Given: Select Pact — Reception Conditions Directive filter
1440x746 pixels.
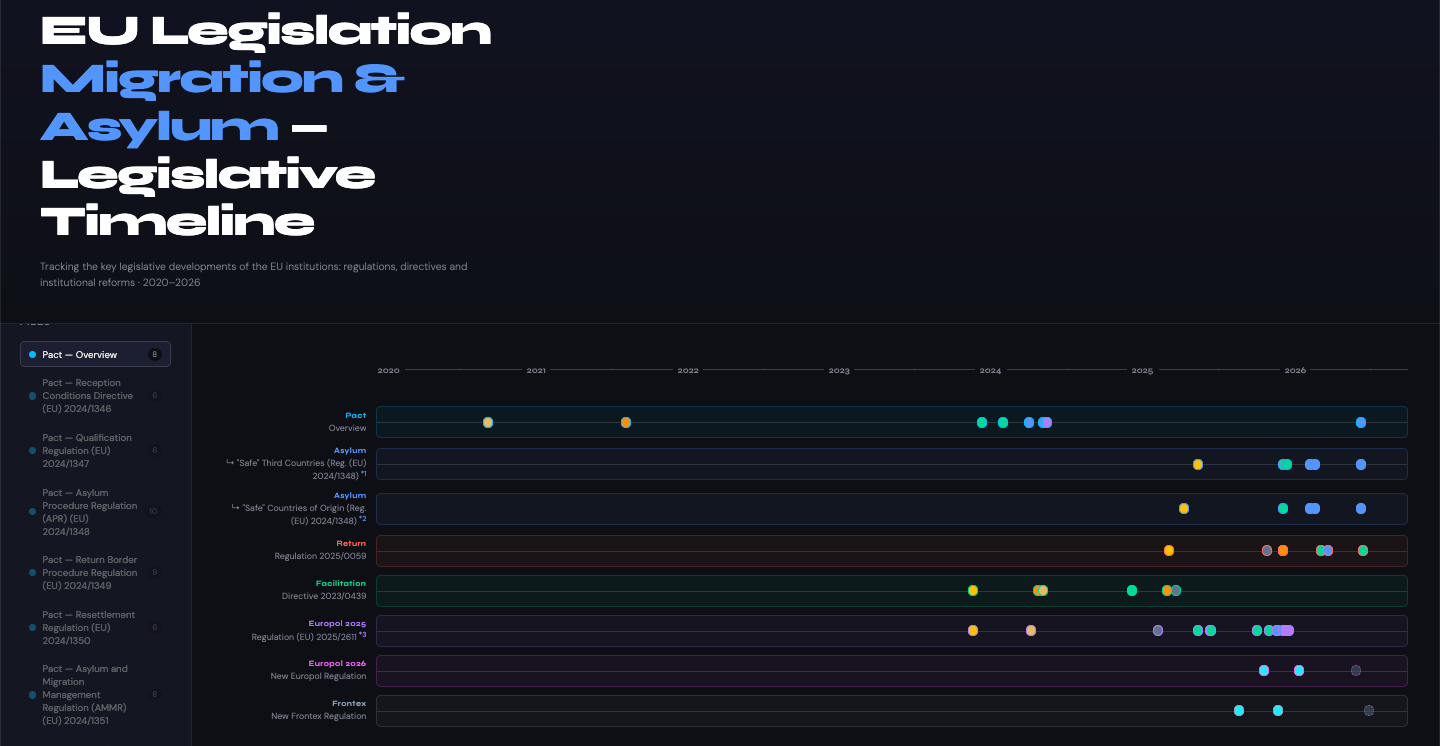Looking at the screenshot, I should coord(95,396).
